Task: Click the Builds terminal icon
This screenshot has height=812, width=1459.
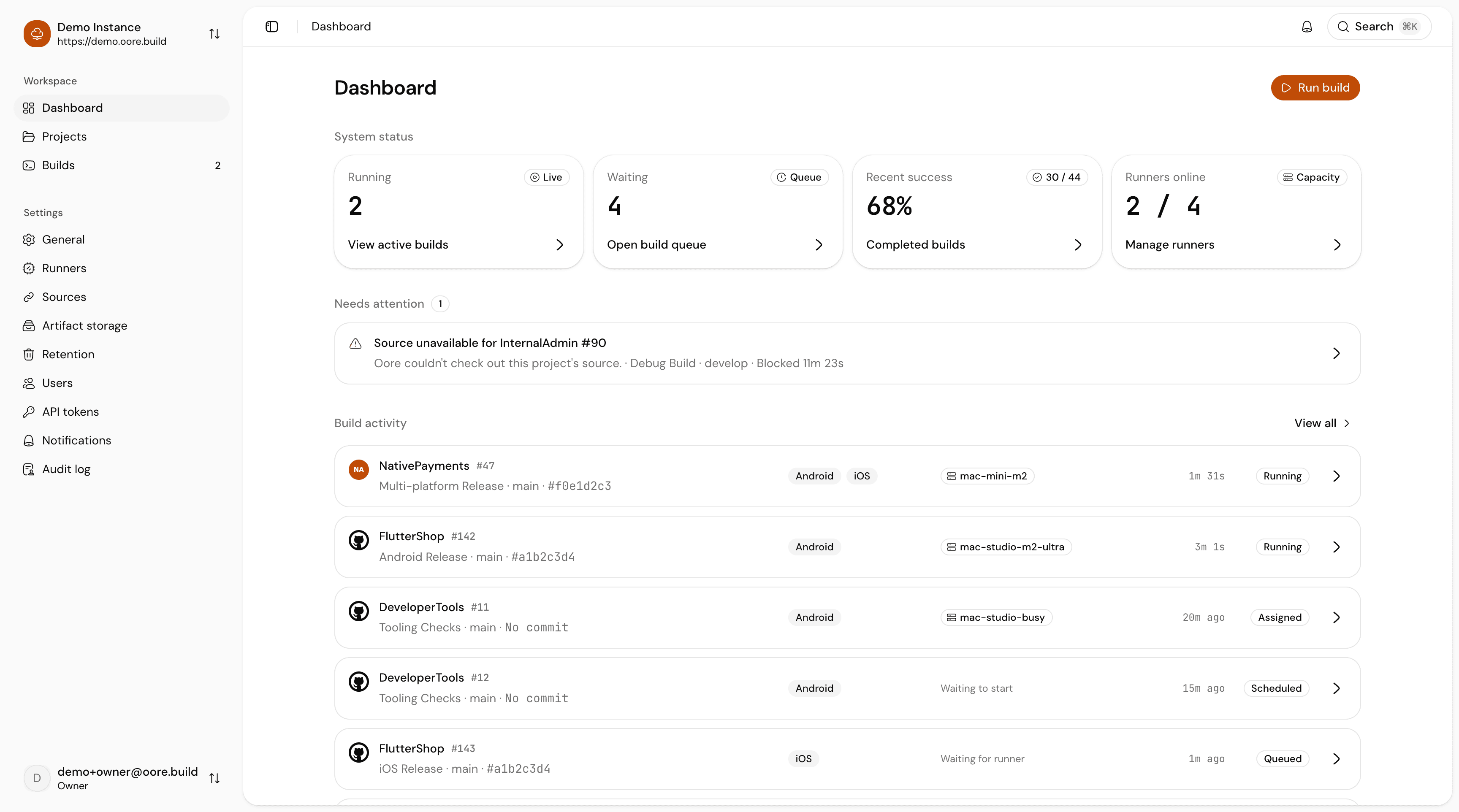Action: (x=29, y=165)
